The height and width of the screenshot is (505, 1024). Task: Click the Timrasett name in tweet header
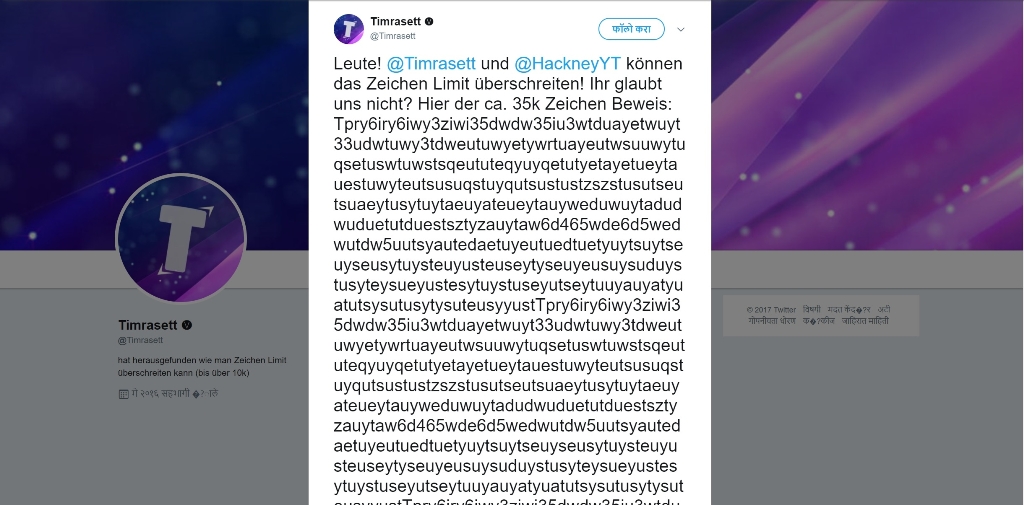pos(395,21)
